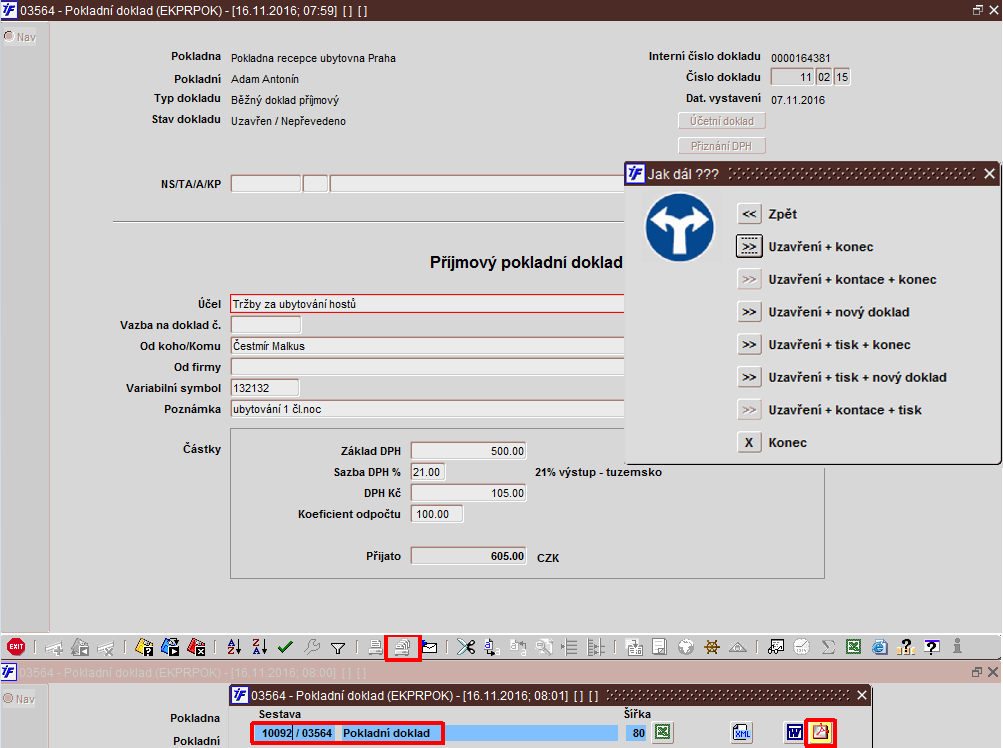Click the brown ship's wheel icon
Viewport: 1003px width, 748px height.
(x=711, y=648)
